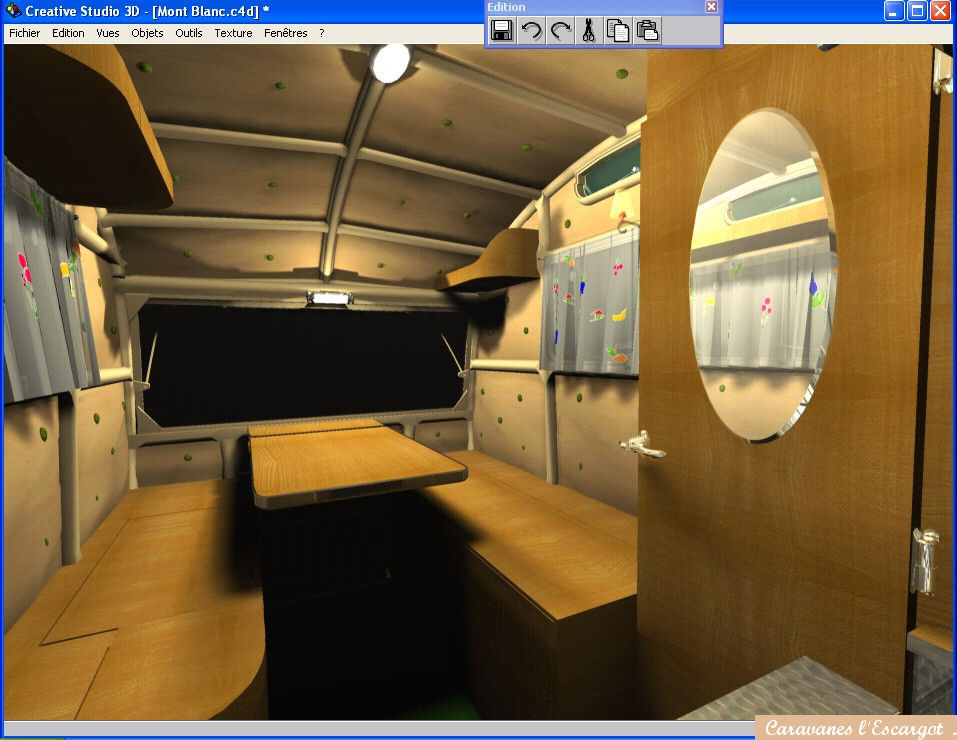Open the ? help menu
The height and width of the screenshot is (740, 957).
(322, 33)
